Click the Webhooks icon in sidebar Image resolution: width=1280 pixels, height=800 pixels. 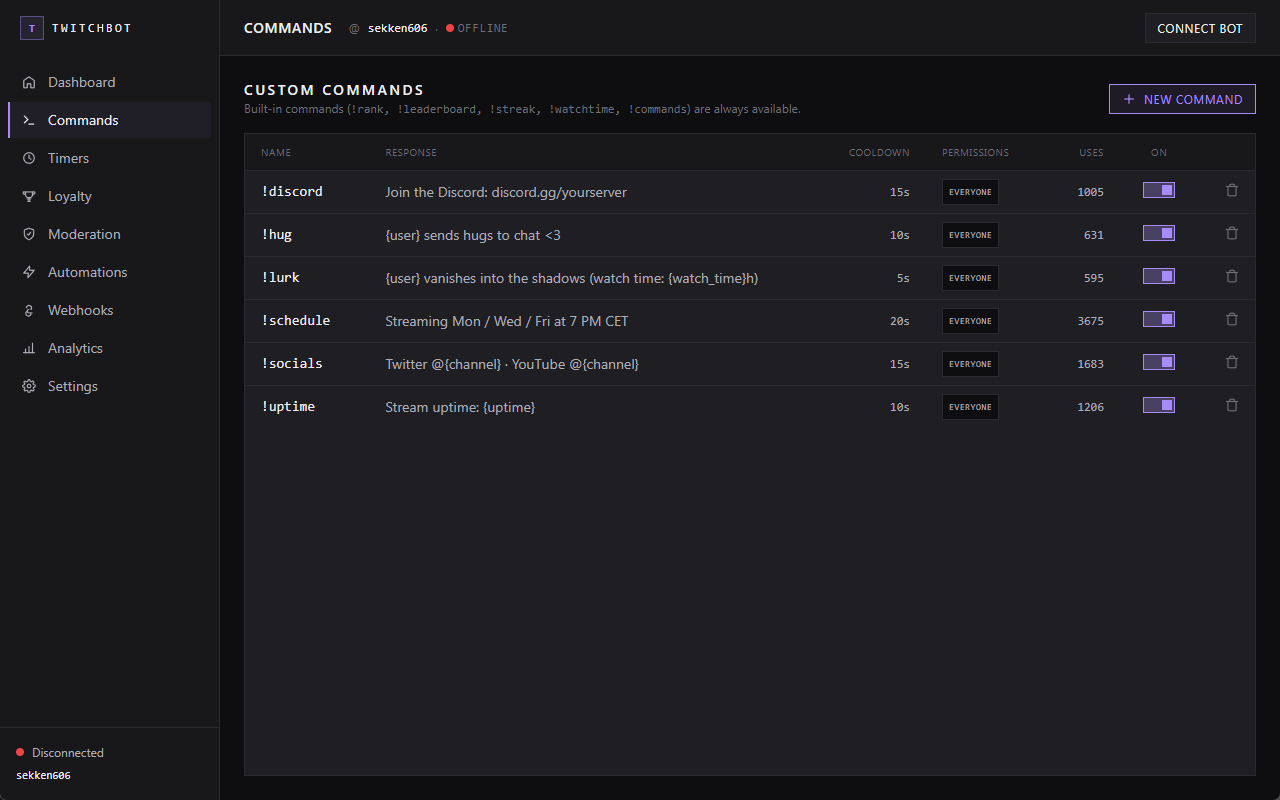coord(29,310)
